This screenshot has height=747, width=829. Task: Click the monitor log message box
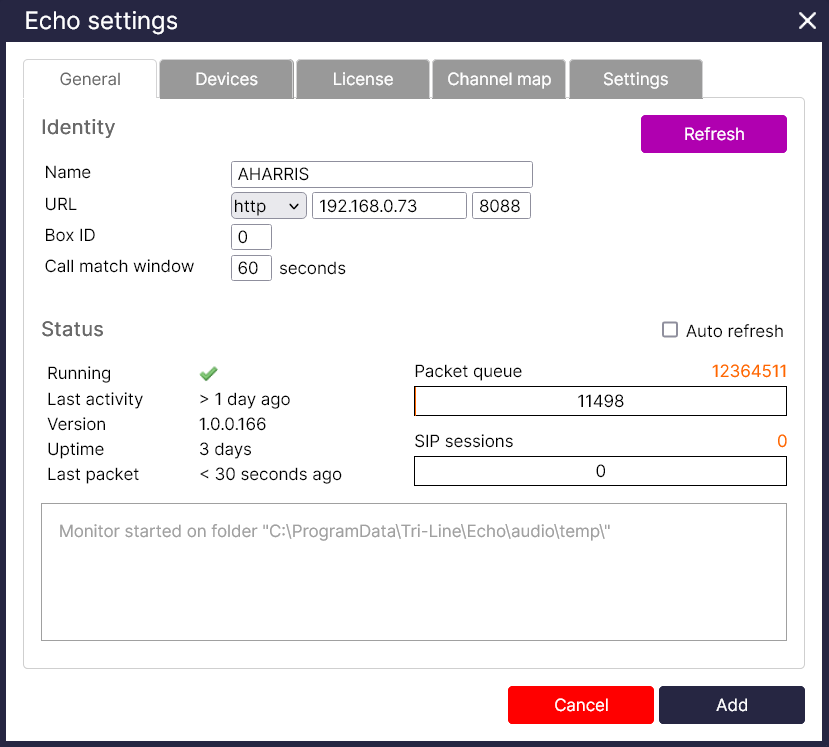point(413,571)
